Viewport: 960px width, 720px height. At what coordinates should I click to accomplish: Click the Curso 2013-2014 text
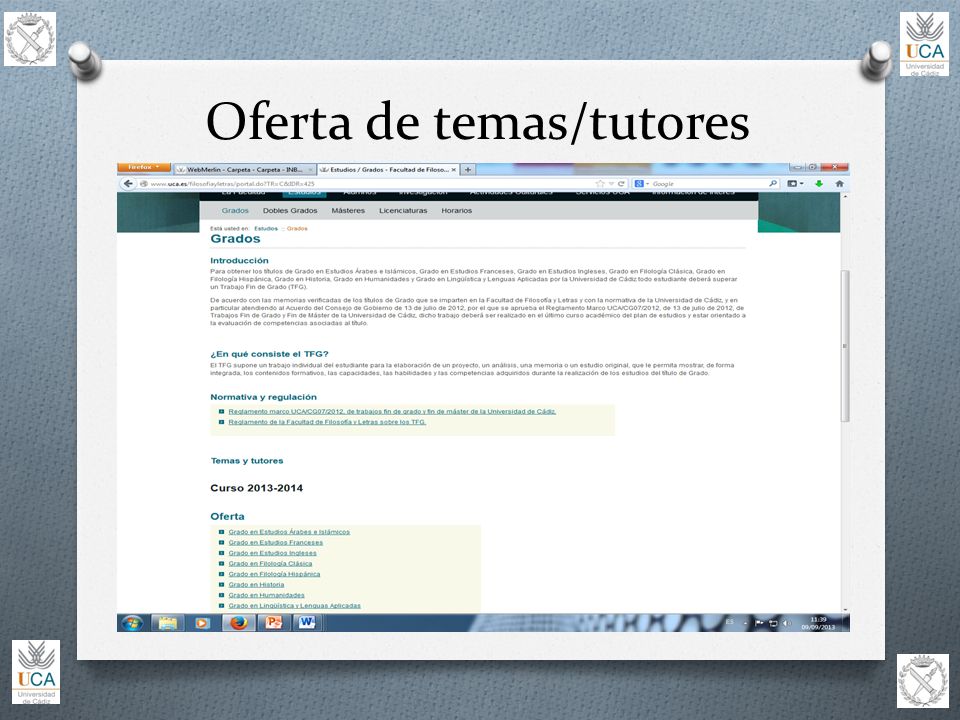pos(257,488)
